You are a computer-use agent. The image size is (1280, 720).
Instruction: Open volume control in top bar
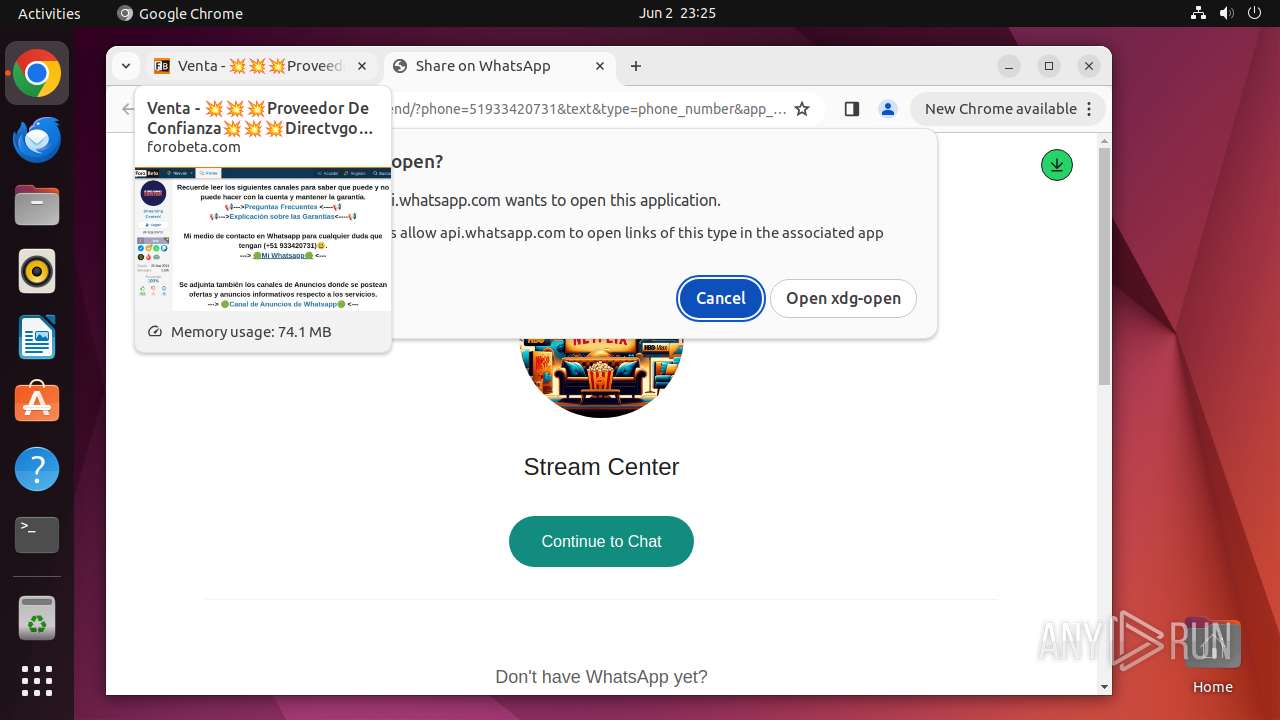(x=1227, y=13)
